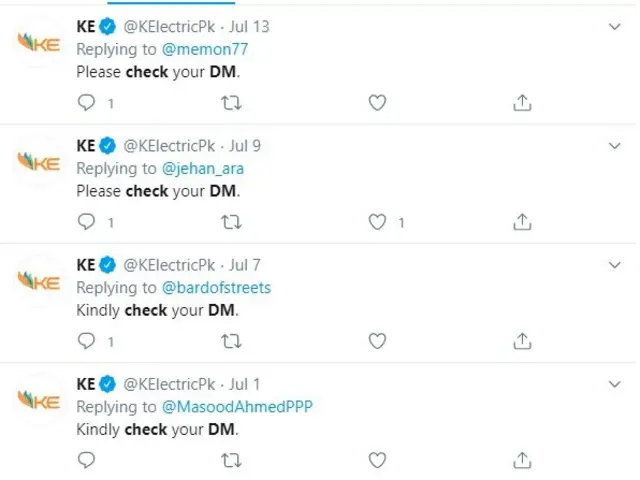Viewport: 640px width, 480px height.
Task: Reply to the Jul 1 tweet
Action: (87, 460)
